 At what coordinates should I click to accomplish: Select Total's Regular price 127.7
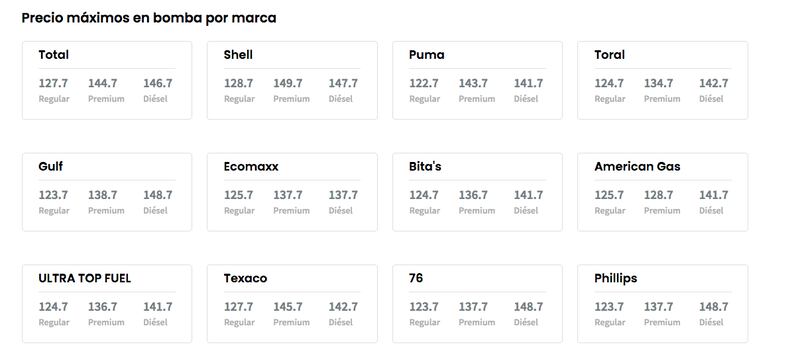(53, 83)
